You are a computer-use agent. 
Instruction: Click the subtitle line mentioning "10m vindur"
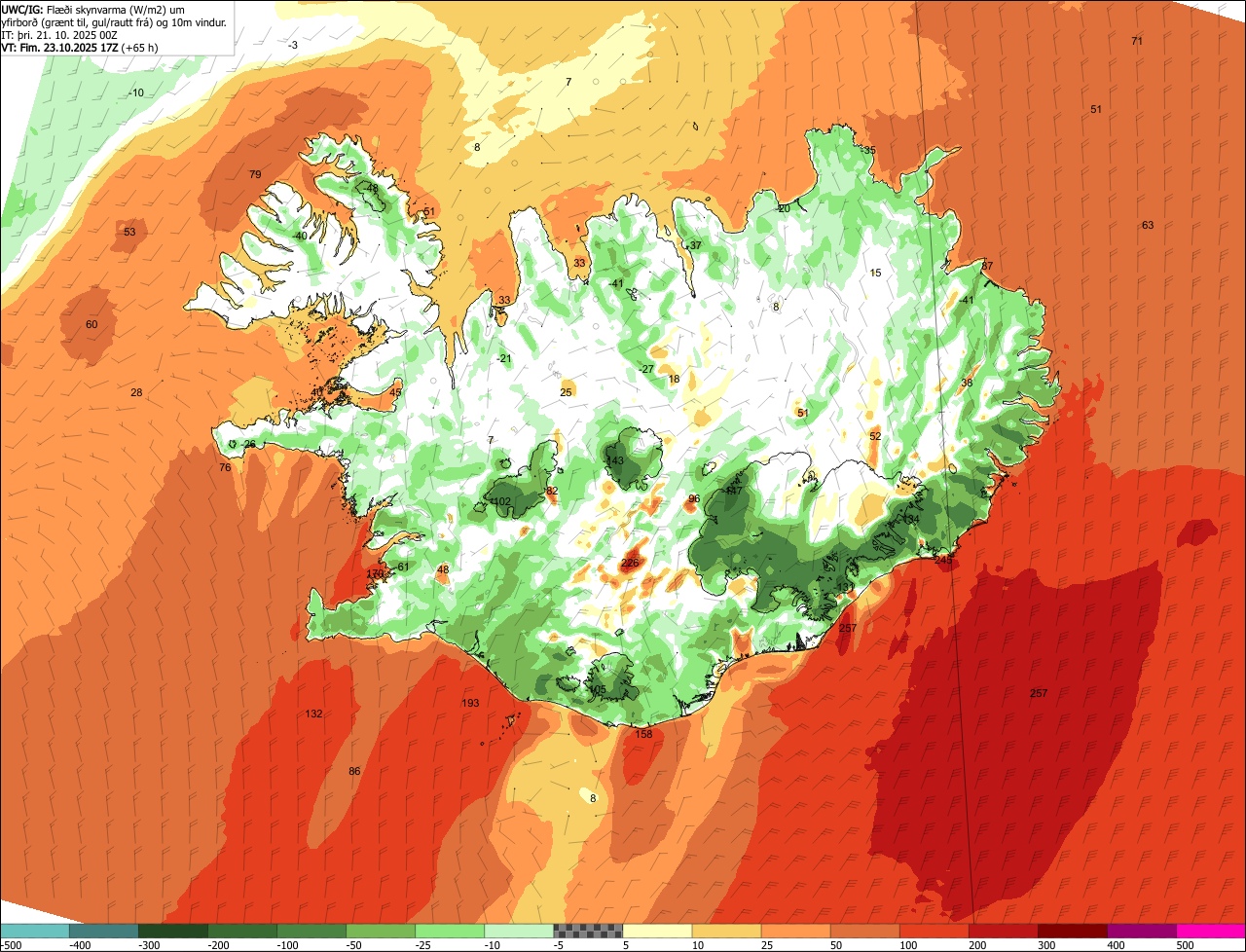114,22
